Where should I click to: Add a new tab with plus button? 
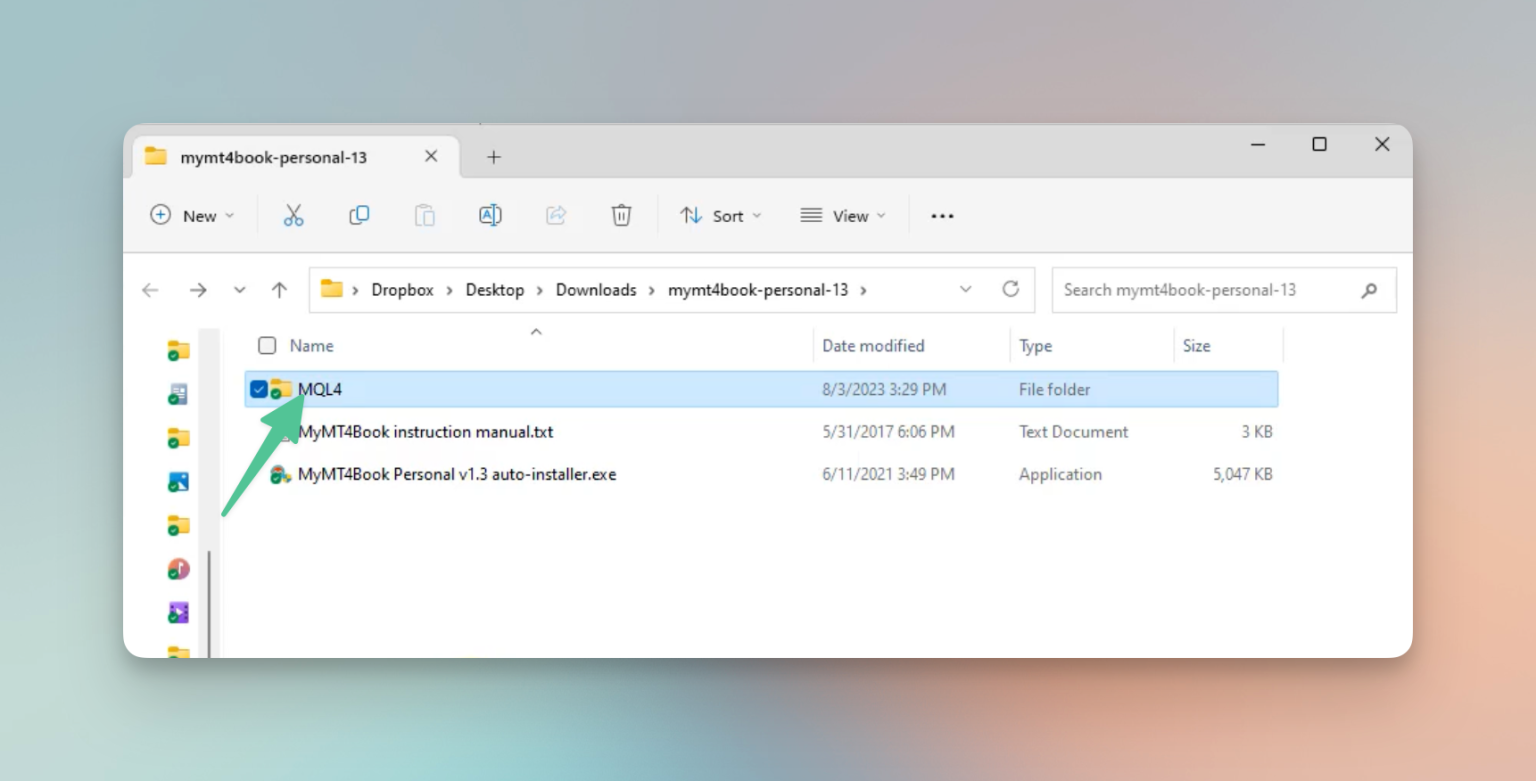coord(493,157)
